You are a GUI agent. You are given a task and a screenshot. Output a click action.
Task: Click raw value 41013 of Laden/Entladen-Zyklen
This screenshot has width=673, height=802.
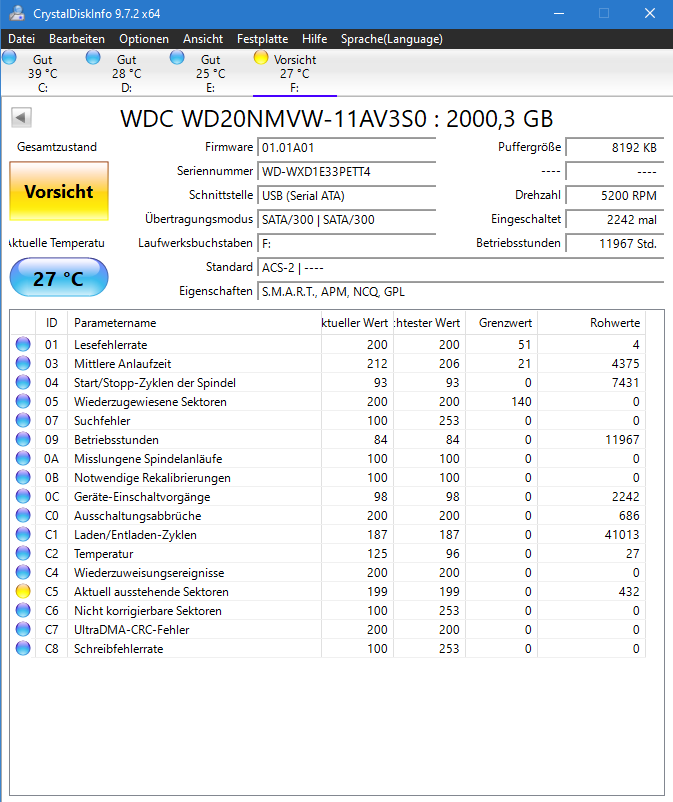(x=622, y=534)
